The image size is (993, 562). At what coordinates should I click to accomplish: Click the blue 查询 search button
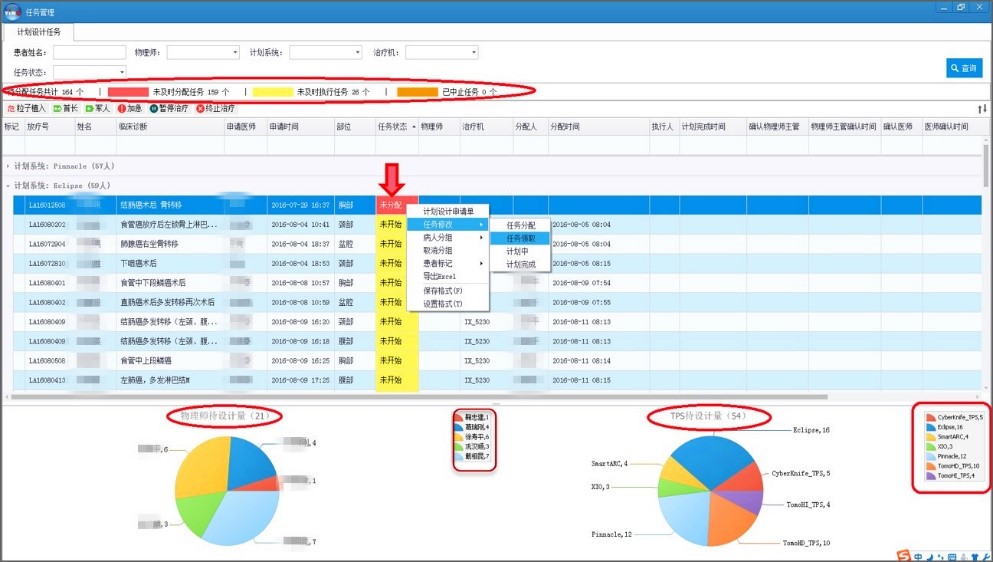click(x=964, y=68)
